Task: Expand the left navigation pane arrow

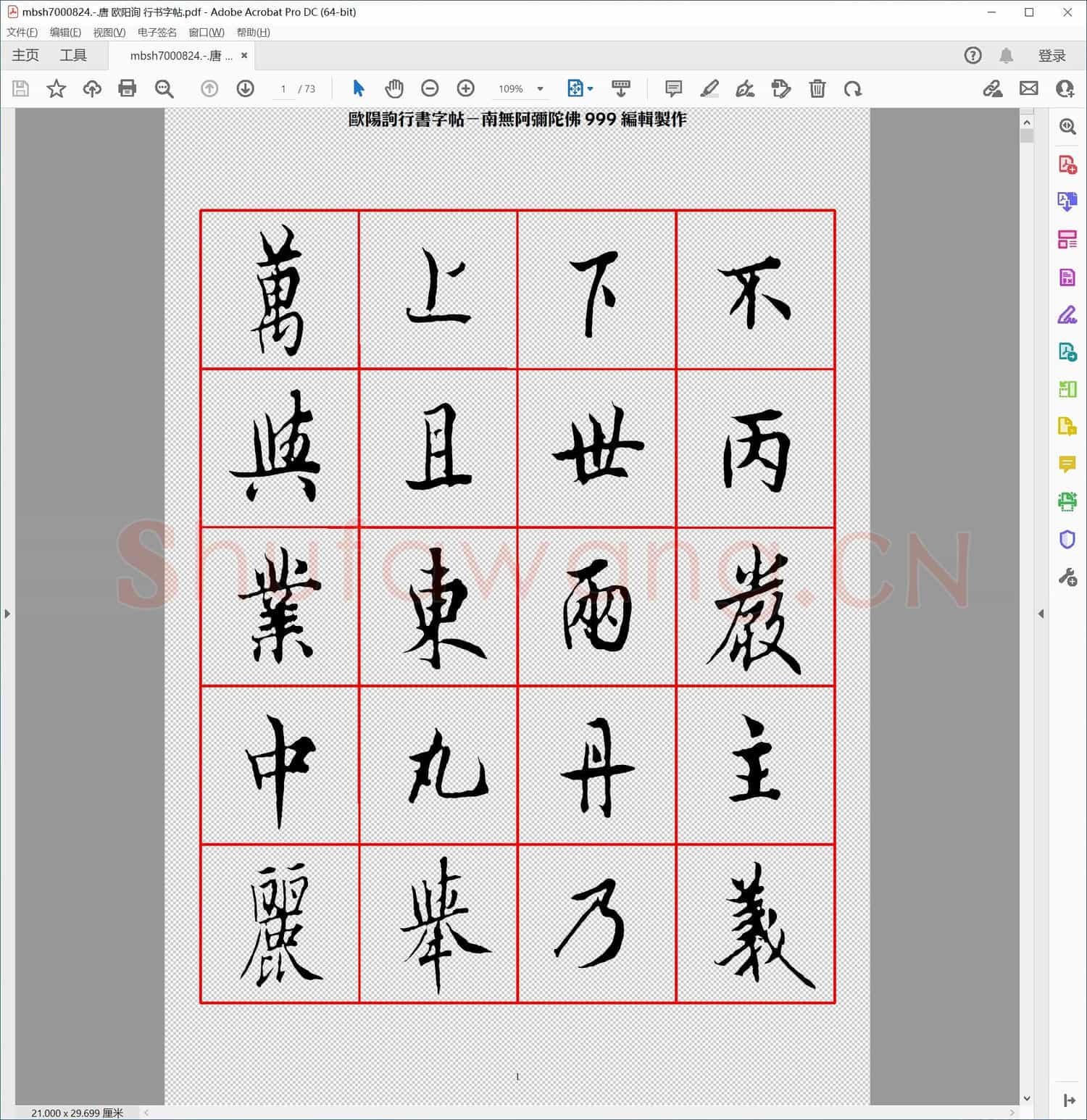Action: tap(7, 613)
